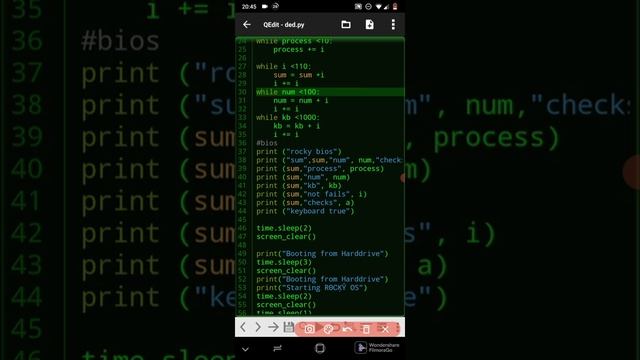The image size is (640, 360).
Task: Click line 'while i <110:'
Action: (284, 66)
